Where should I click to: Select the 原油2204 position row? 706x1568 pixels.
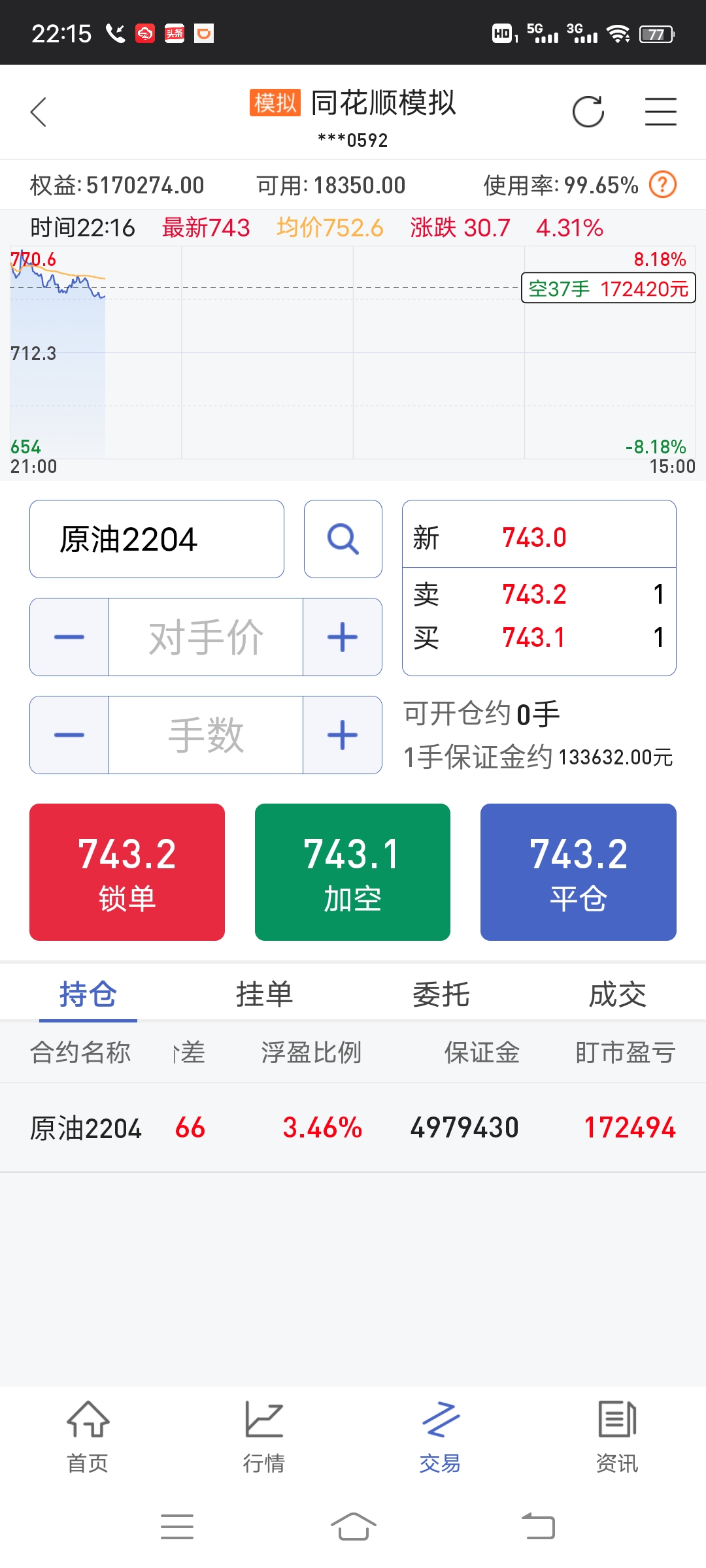tap(353, 1128)
